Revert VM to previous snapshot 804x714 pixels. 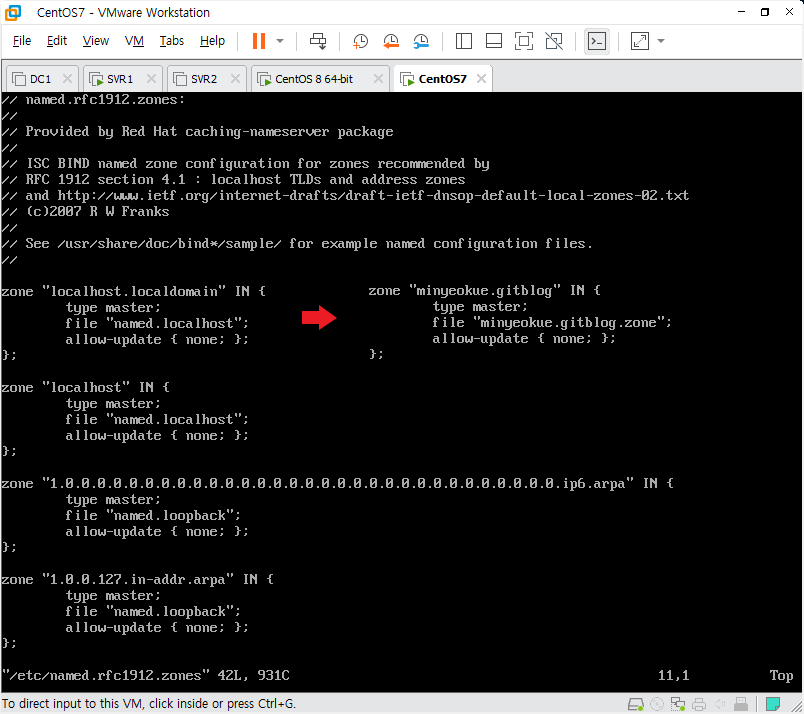coord(391,41)
